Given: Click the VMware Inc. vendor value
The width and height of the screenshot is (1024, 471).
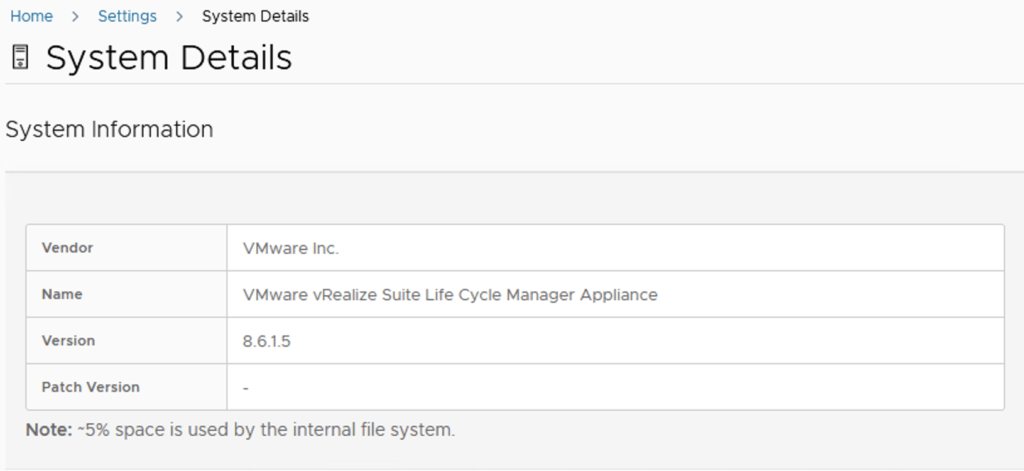Looking at the screenshot, I should click(x=291, y=248).
